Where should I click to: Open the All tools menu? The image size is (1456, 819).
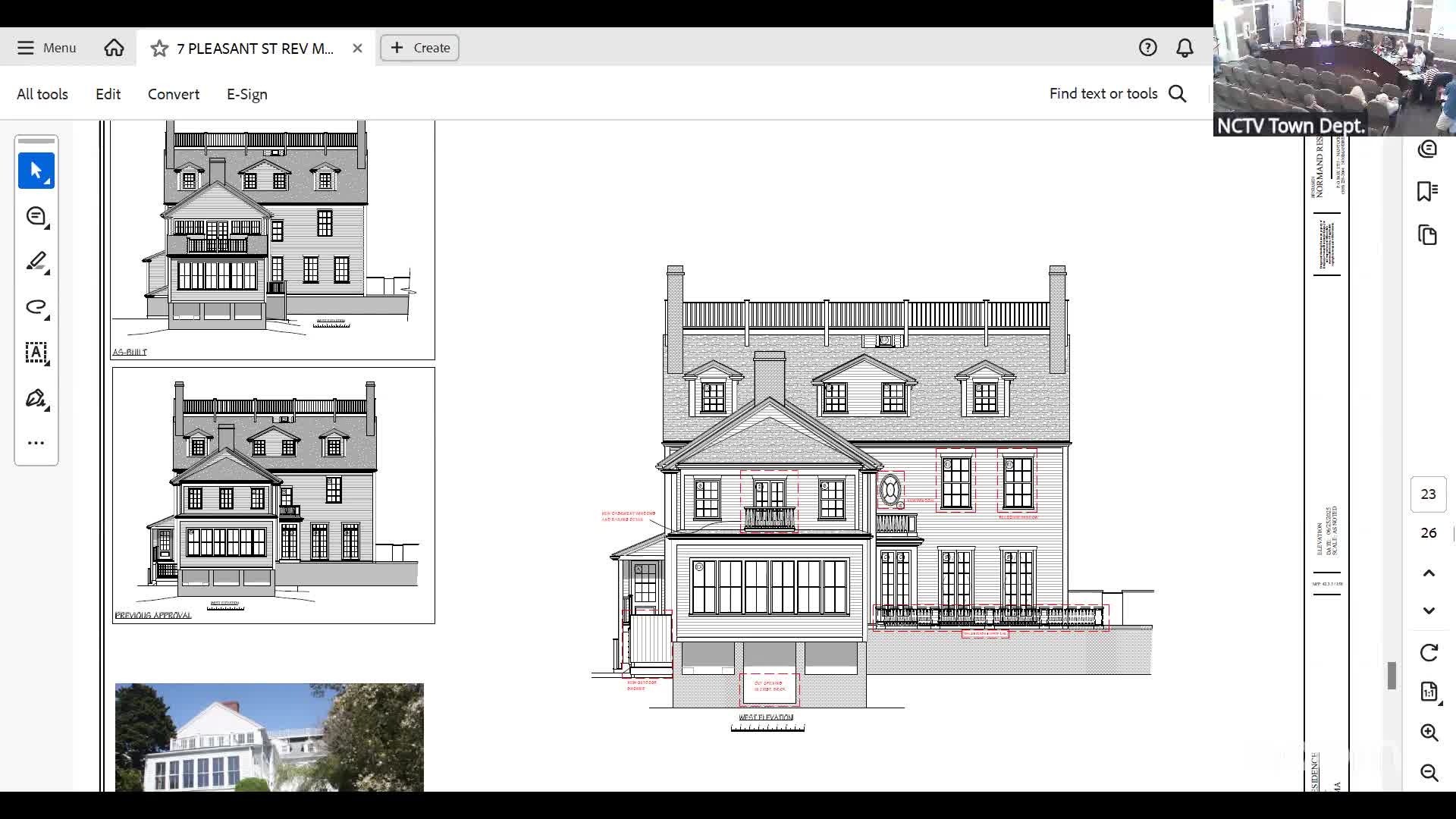click(x=42, y=94)
